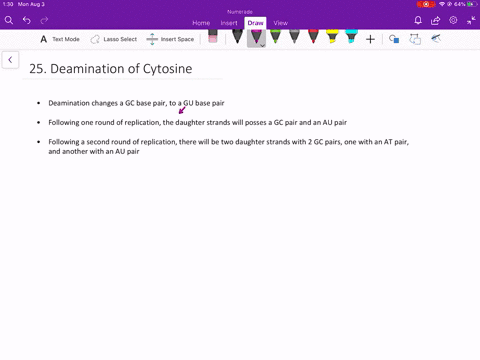Screen dimensions: 480x360
Task: Open the settings gear
Action: [453, 20]
